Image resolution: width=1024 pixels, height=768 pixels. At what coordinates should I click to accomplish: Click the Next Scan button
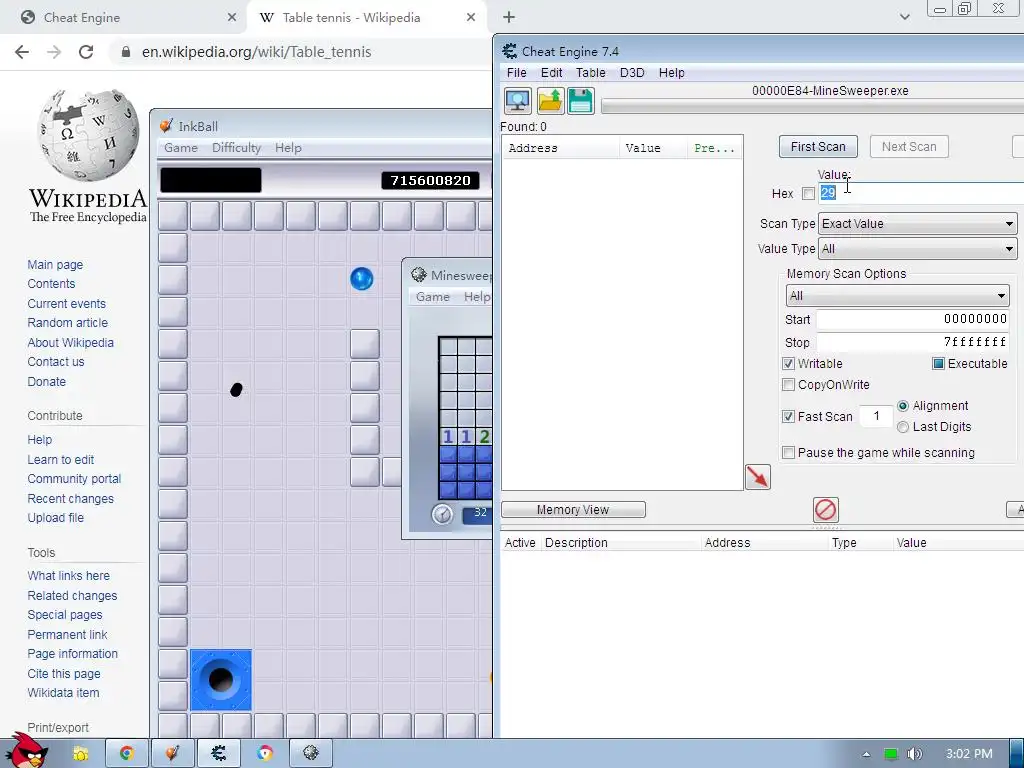(909, 147)
